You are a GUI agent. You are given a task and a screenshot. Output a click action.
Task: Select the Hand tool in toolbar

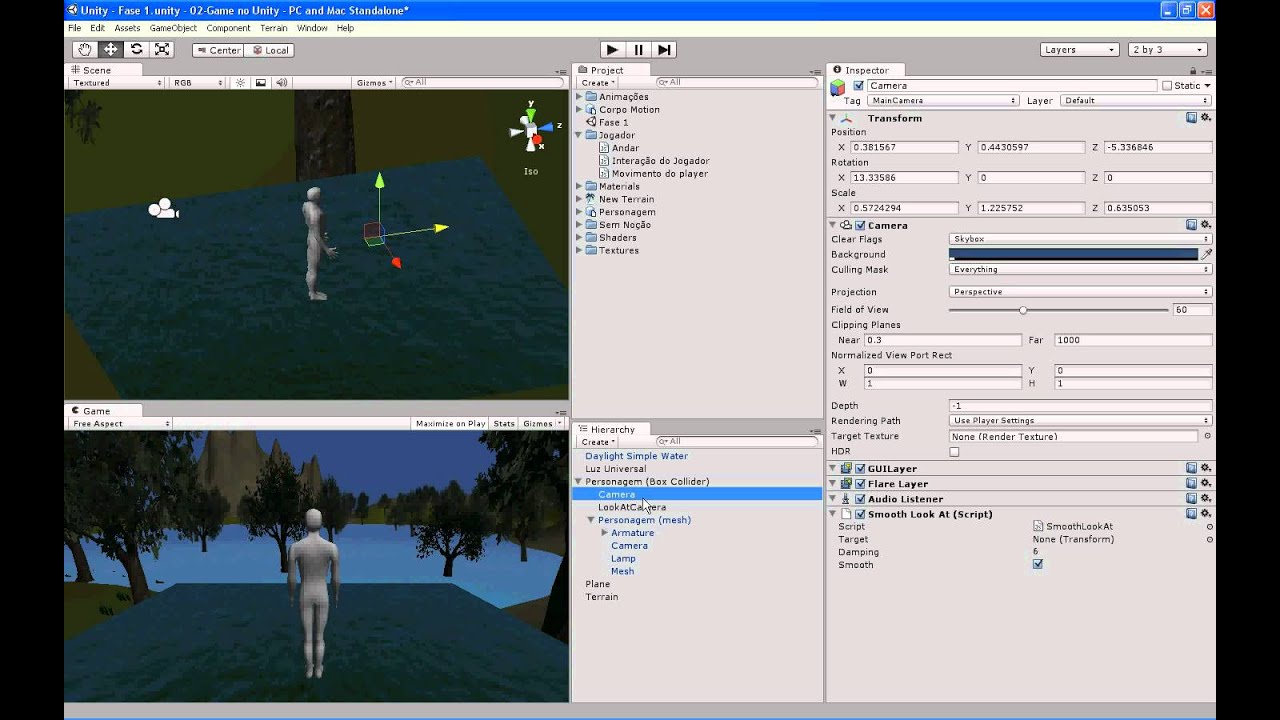[x=85, y=50]
